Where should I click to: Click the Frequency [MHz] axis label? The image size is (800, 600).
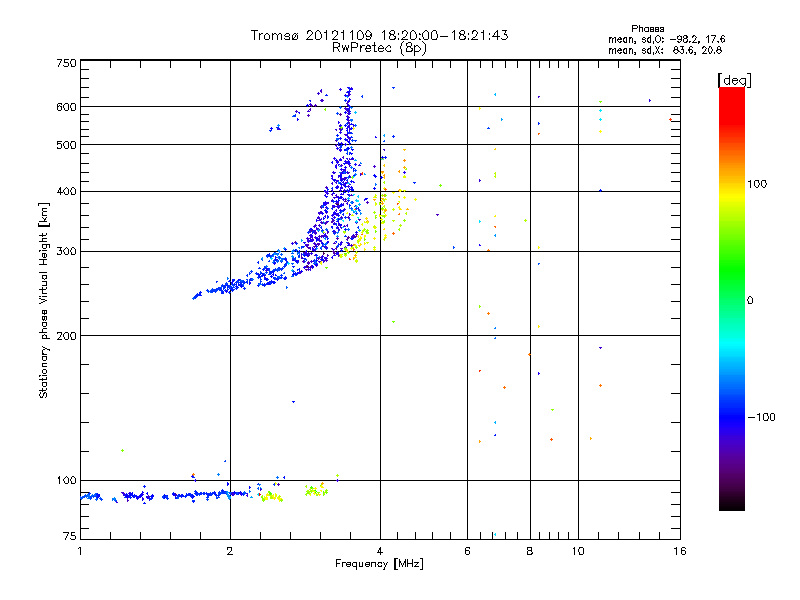[379, 564]
